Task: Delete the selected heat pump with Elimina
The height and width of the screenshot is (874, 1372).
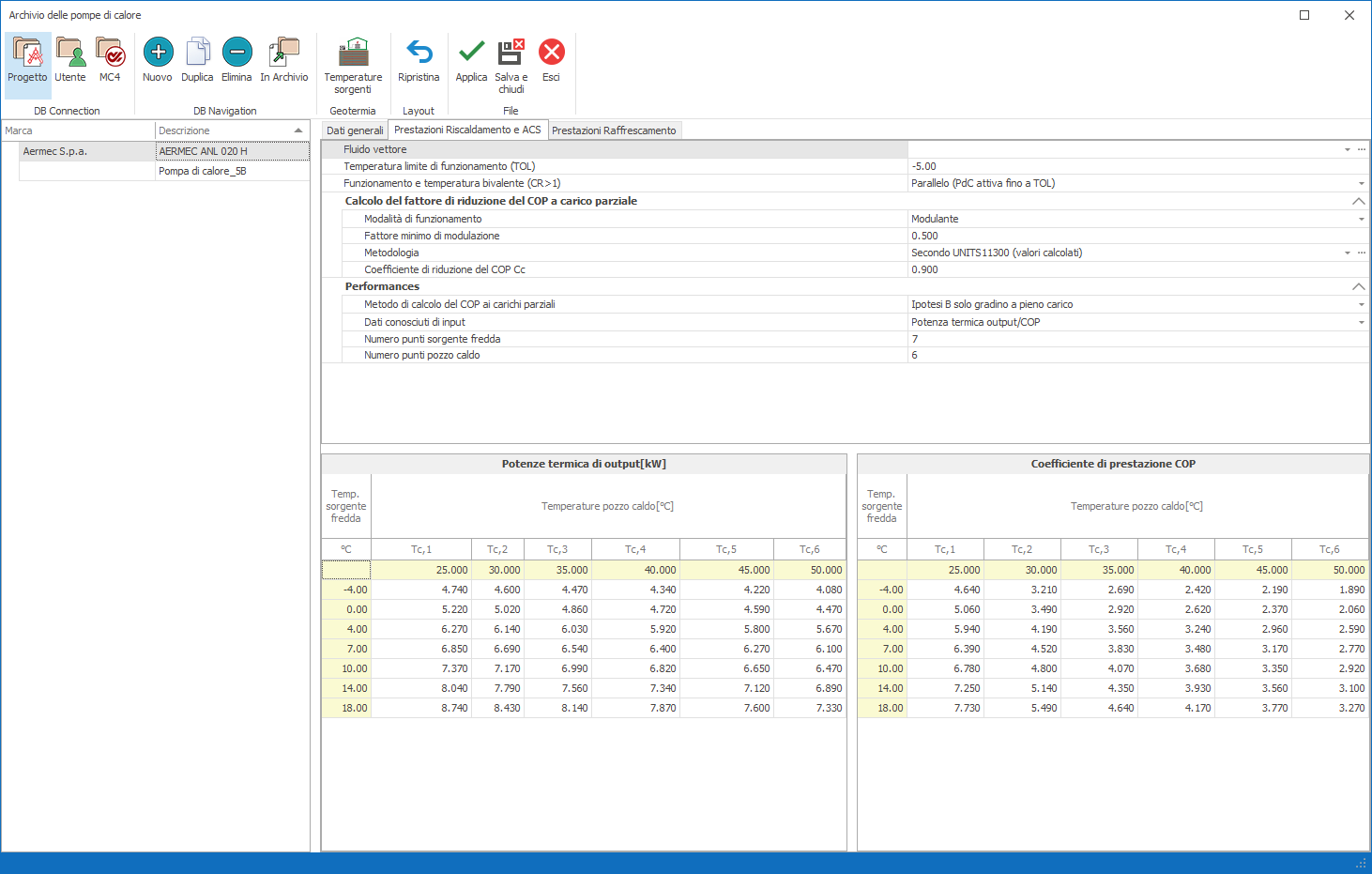Action: 236,59
